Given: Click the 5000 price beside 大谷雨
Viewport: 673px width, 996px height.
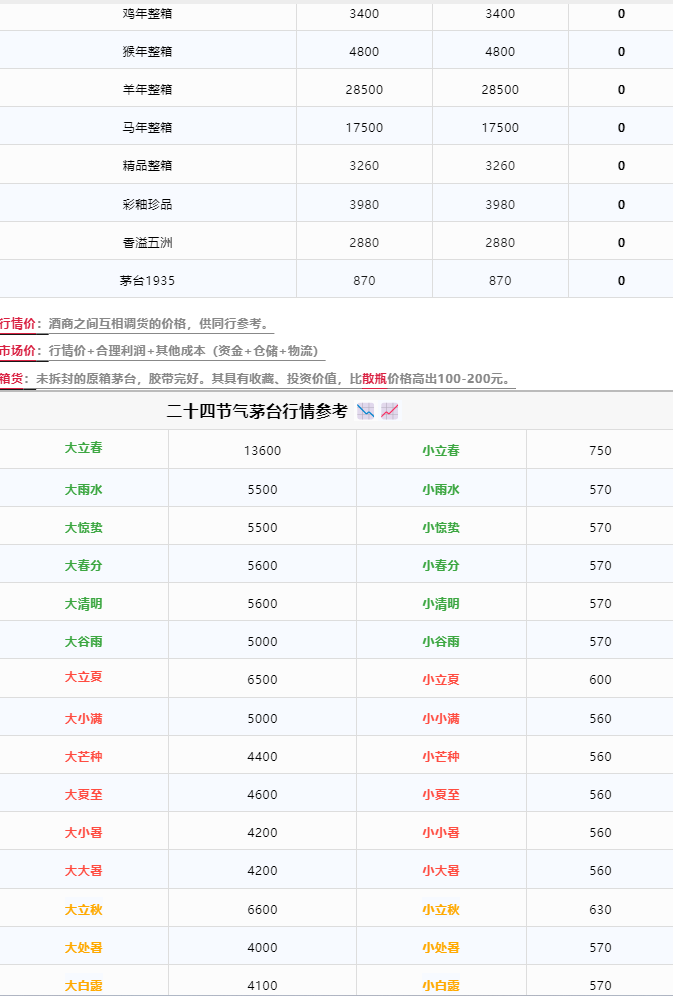Looking at the screenshot, I should click(x=262, y=642).
